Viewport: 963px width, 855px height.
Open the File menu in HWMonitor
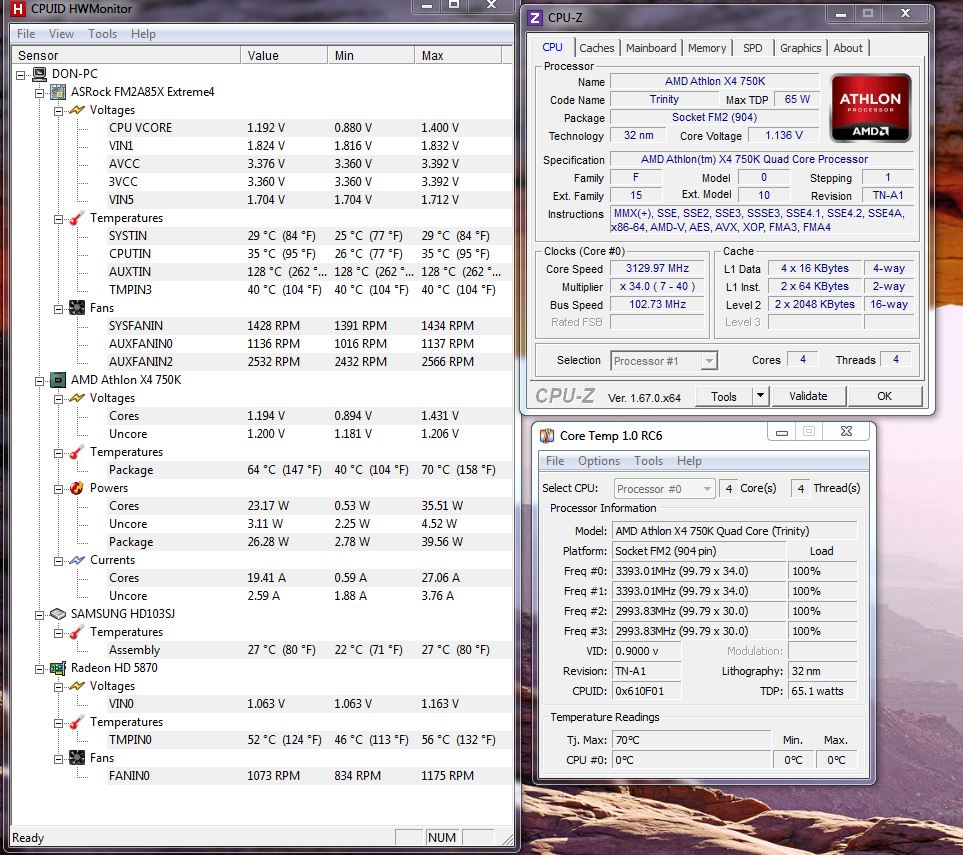tap(26, 34)
